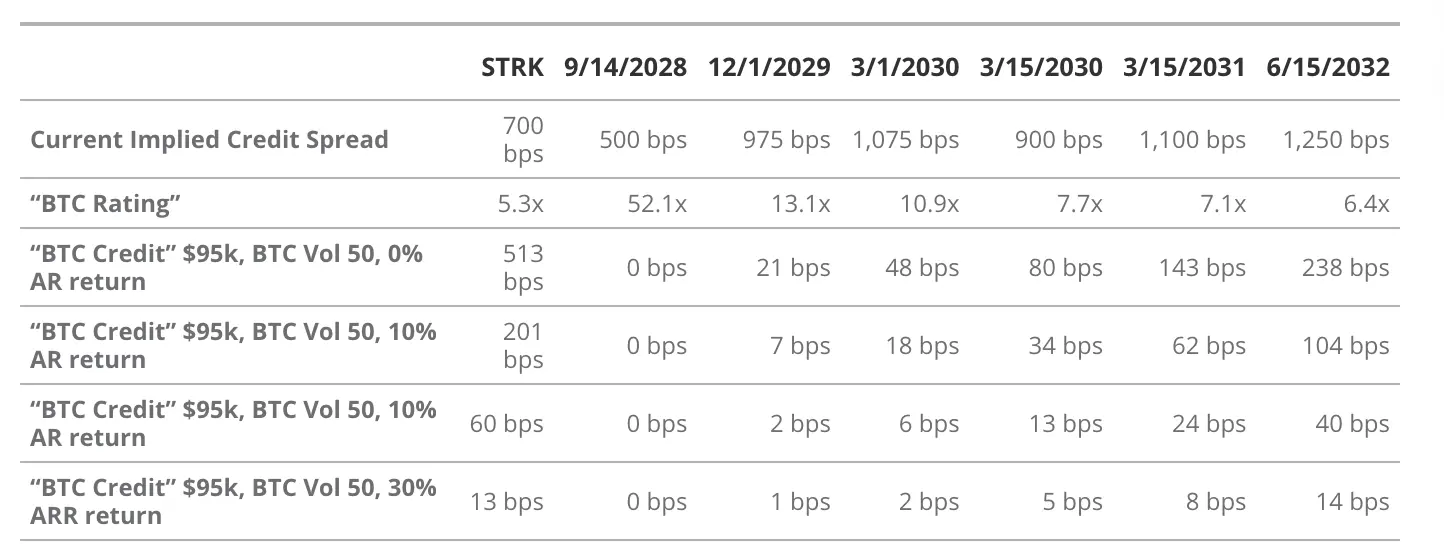
Task: Select the 1,250 bps credit spread cell
Action: click(x=1336, y=140)
